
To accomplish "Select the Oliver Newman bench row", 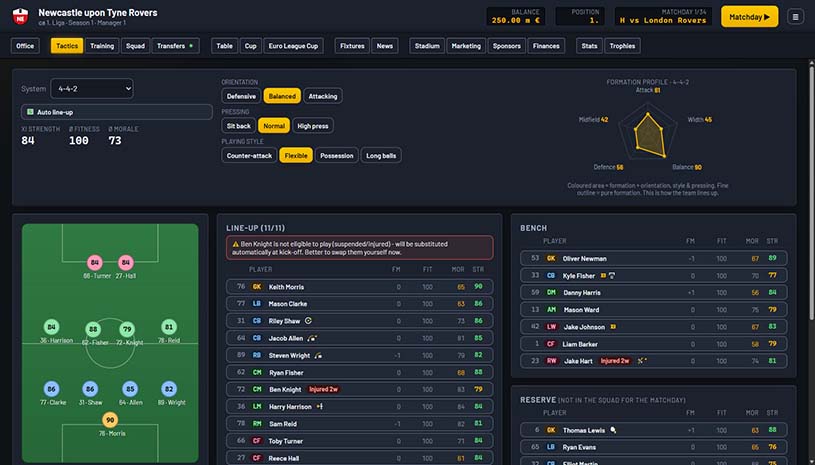I will [653, 258].
